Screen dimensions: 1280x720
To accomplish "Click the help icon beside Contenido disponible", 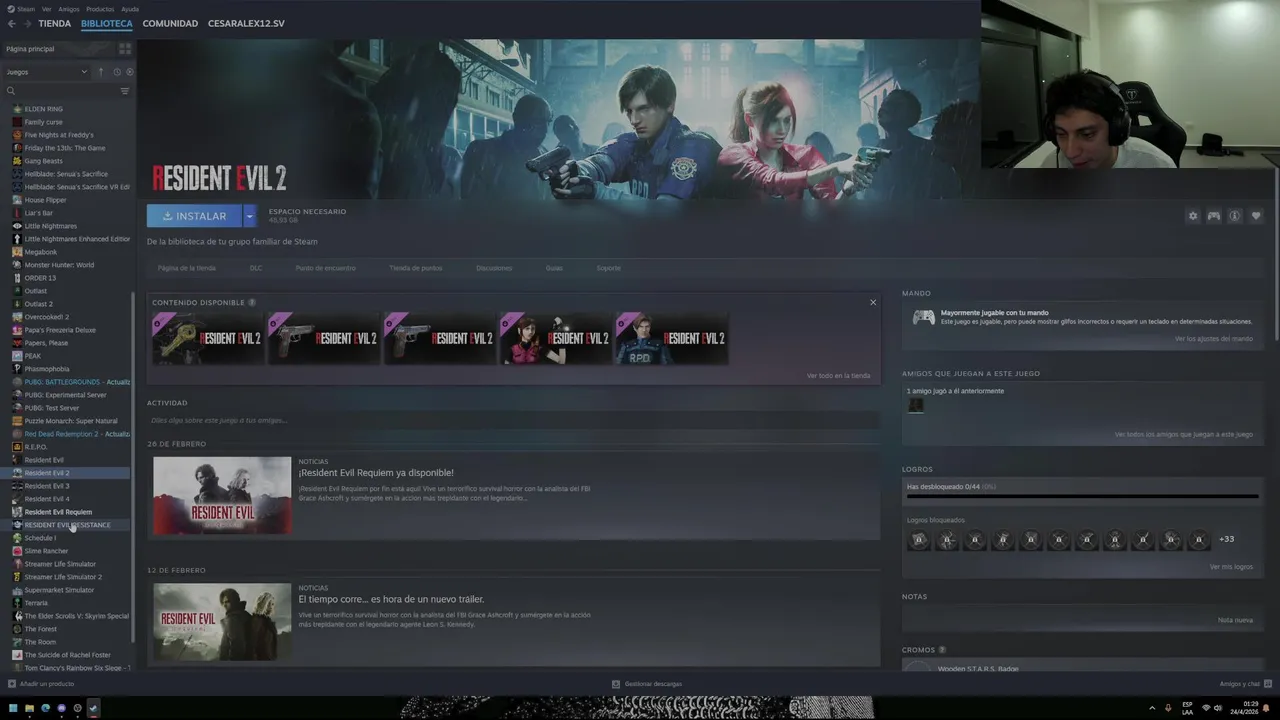I will tap(252, 302).
